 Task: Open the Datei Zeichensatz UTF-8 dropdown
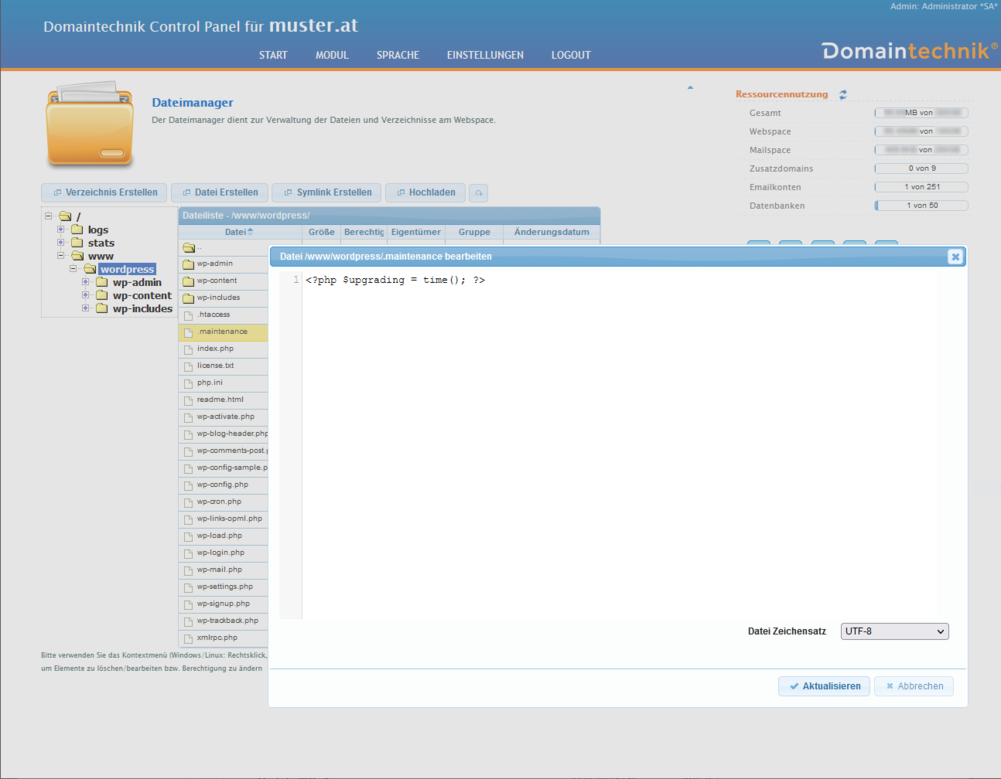click(894, 632)
